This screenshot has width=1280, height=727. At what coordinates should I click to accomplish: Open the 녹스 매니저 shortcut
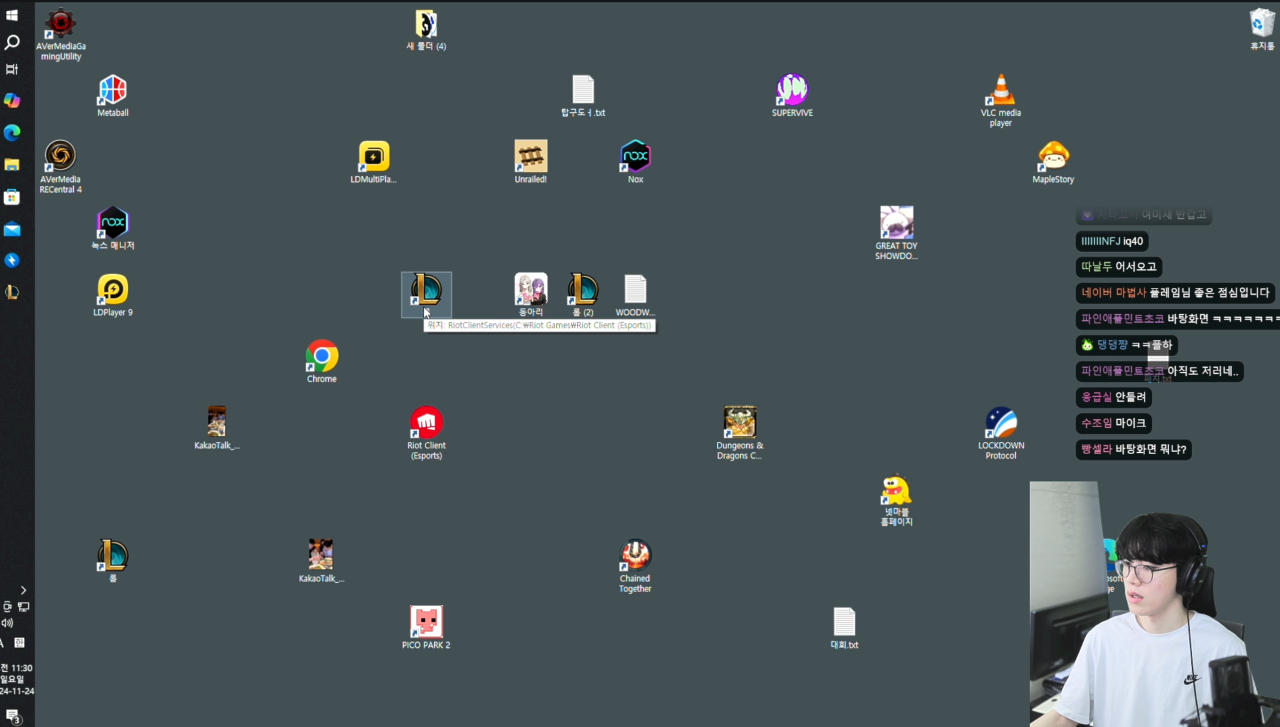112,229
